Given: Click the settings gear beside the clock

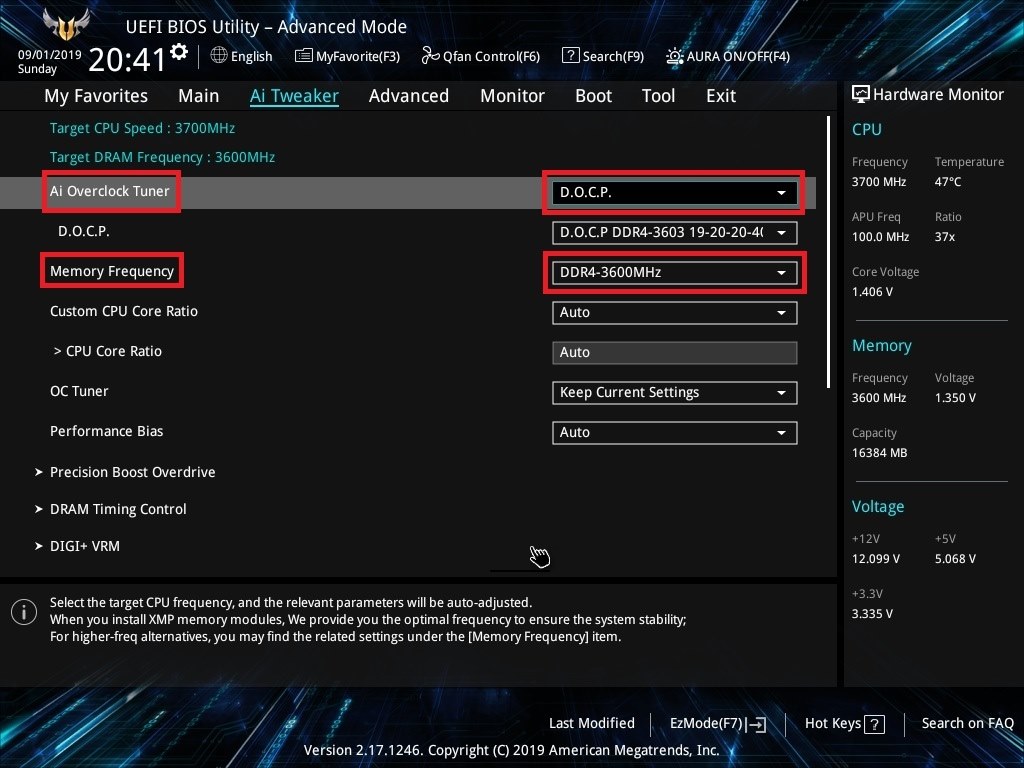Looking at the screenshot, I should point(179,52).
